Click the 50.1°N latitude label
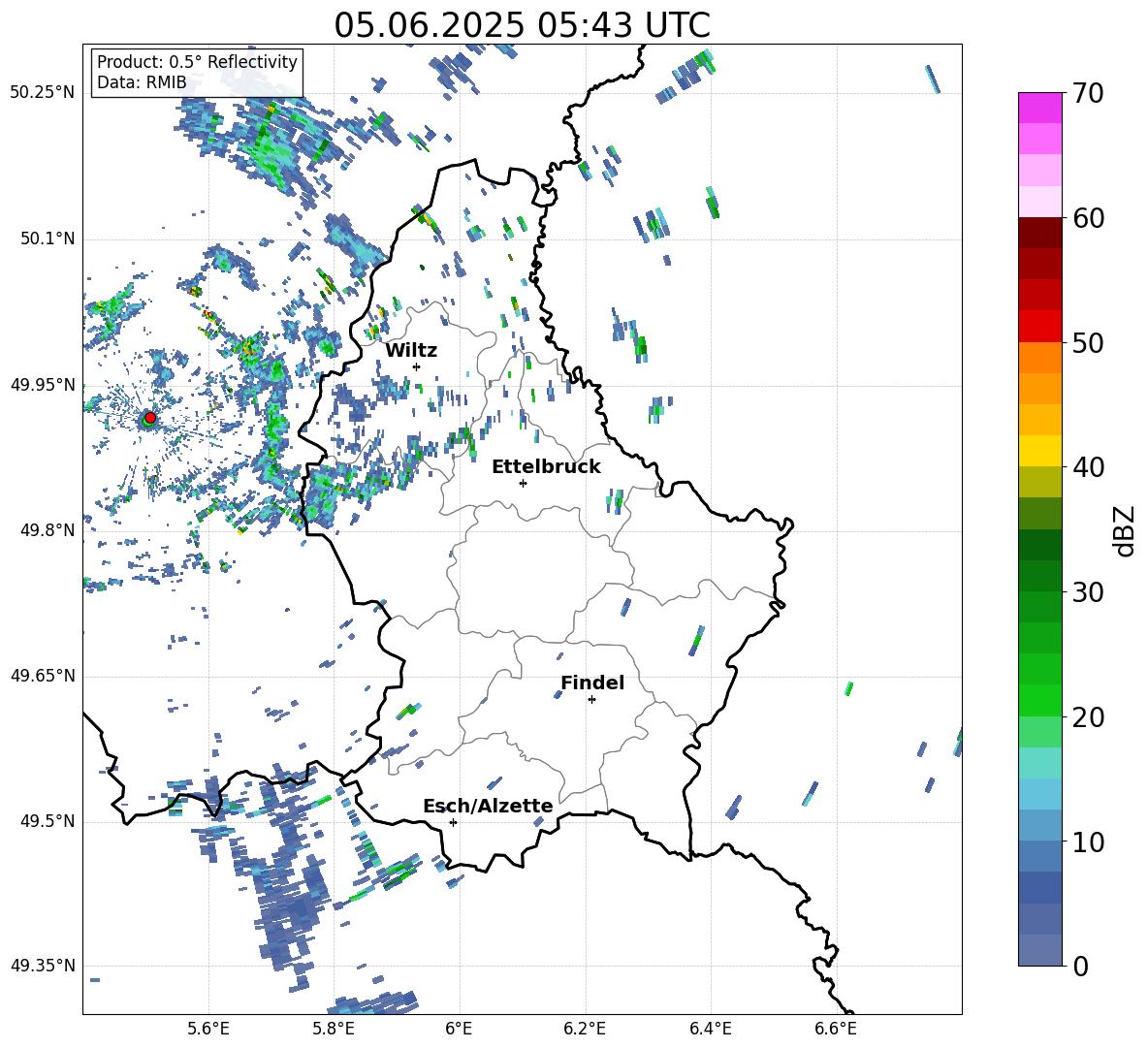The height and width of the screenshot is (1048, 1148). click(47, 238)
